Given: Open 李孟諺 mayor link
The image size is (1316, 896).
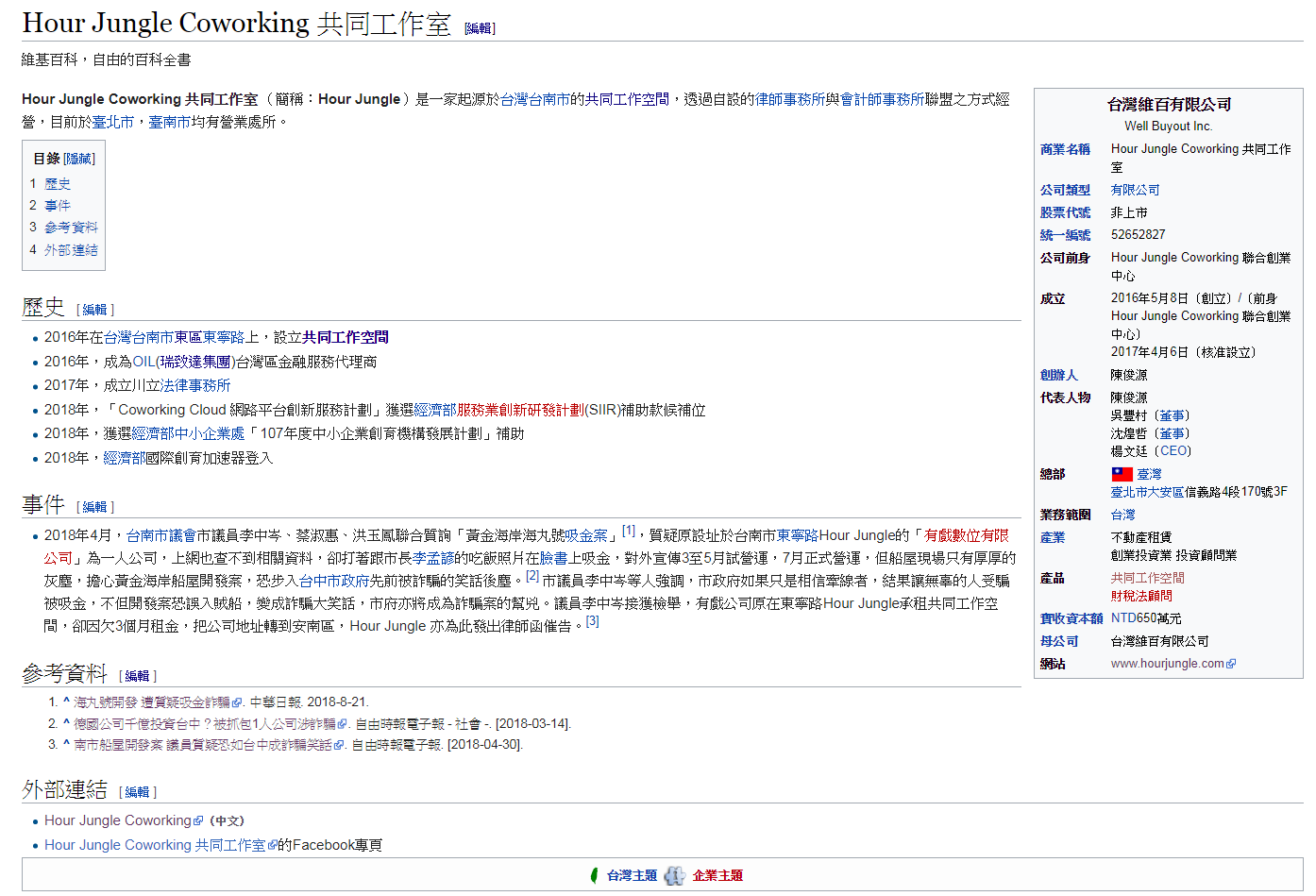Looking at the screenshot, I should (432, 558).
